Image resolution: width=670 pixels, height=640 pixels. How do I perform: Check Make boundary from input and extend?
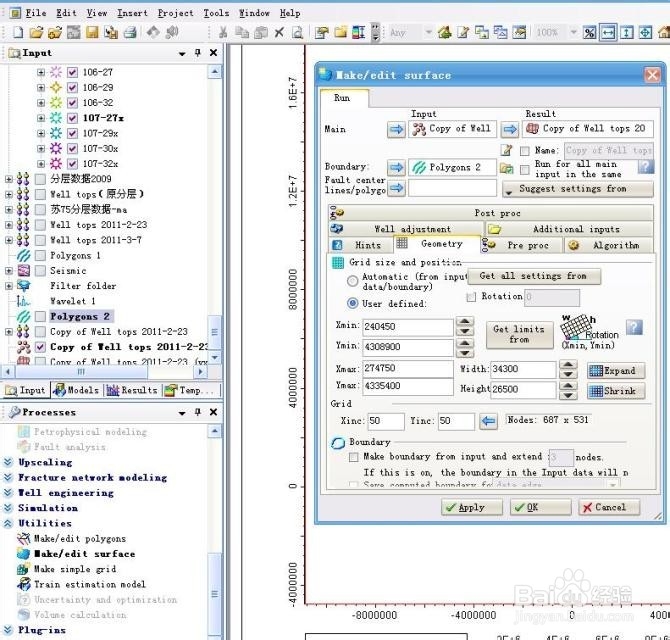(x=353, y=457)
